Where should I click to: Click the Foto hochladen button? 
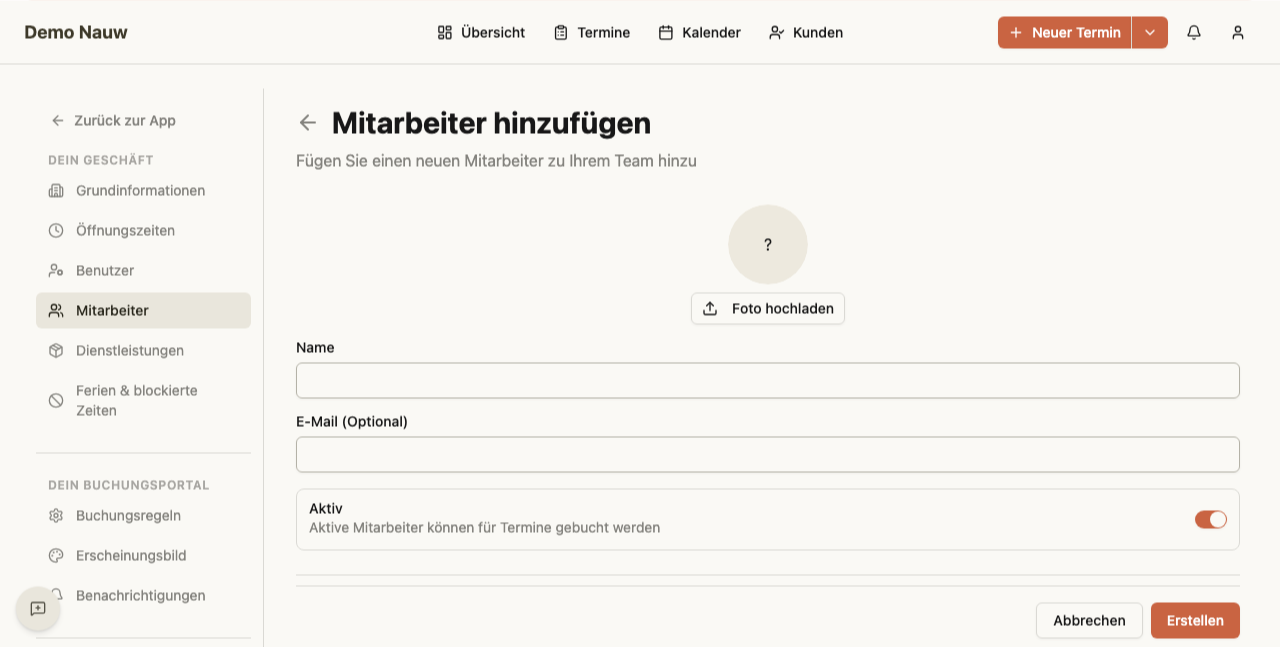coord(768,308)
